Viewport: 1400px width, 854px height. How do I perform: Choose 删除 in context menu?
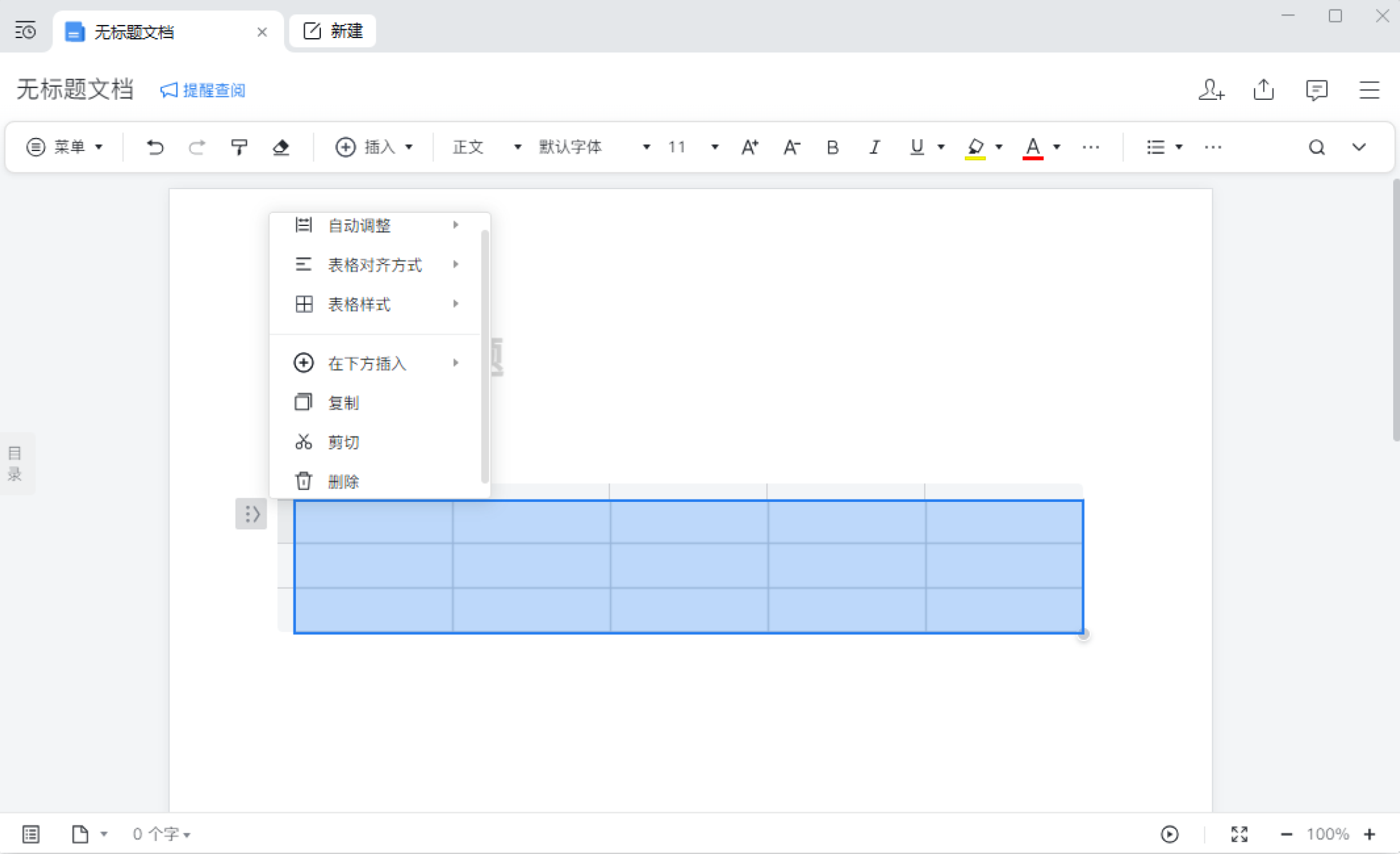[376, 481]
